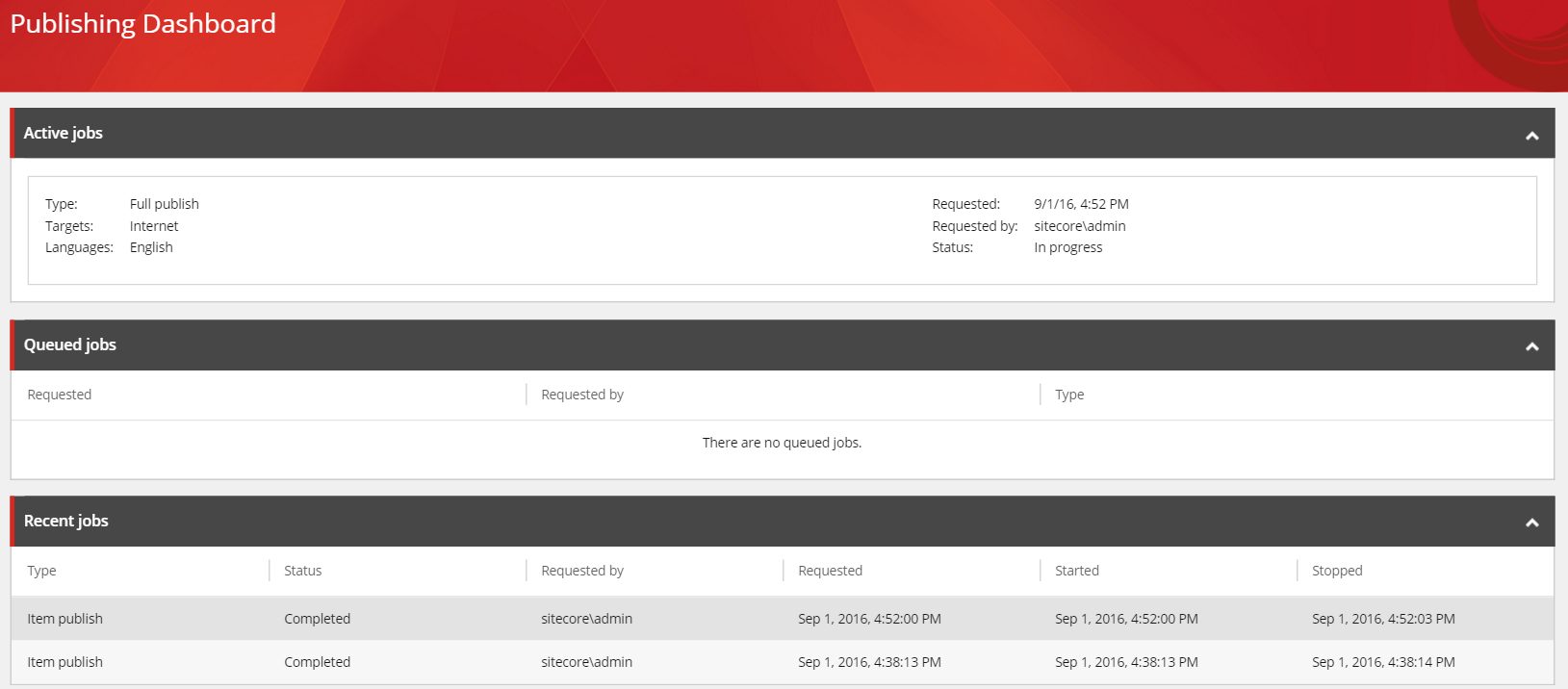Click the Requested column header in Queued jobs
The width and height of the screenshot is (1568, 689).
(x=60, y=395)
